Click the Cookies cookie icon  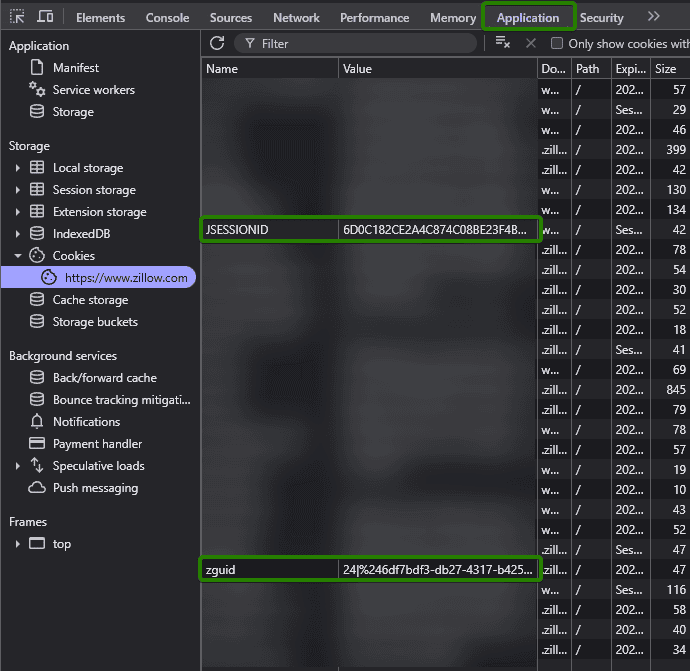click(37, 256)
